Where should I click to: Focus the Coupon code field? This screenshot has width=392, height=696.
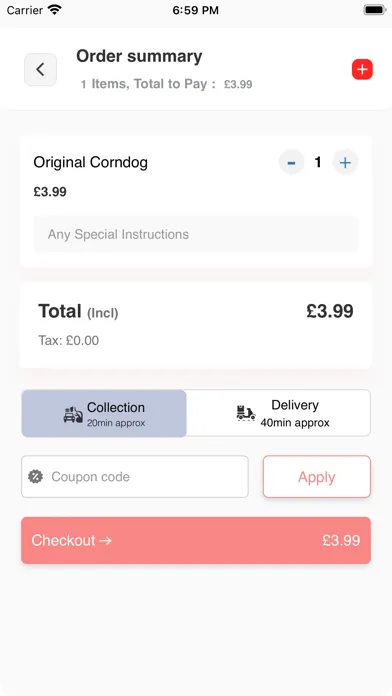point(135,477)
